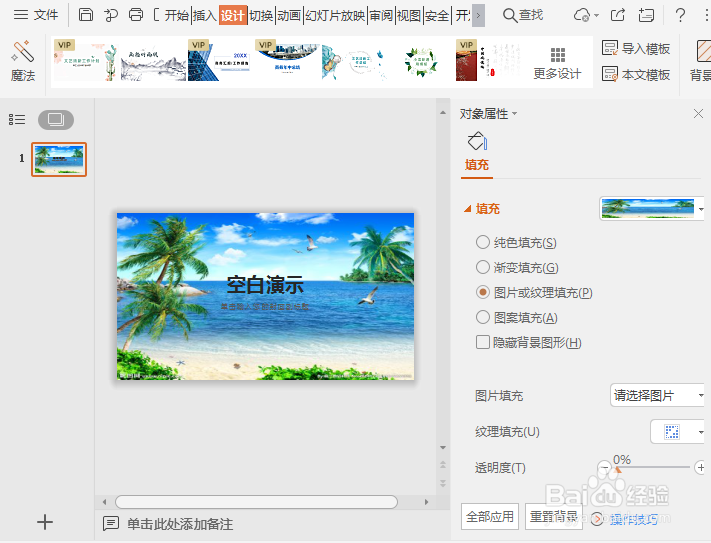Select slide 1 thumbnail
Viewport: 711px width, 543px height.
click(x=59, y=160)
